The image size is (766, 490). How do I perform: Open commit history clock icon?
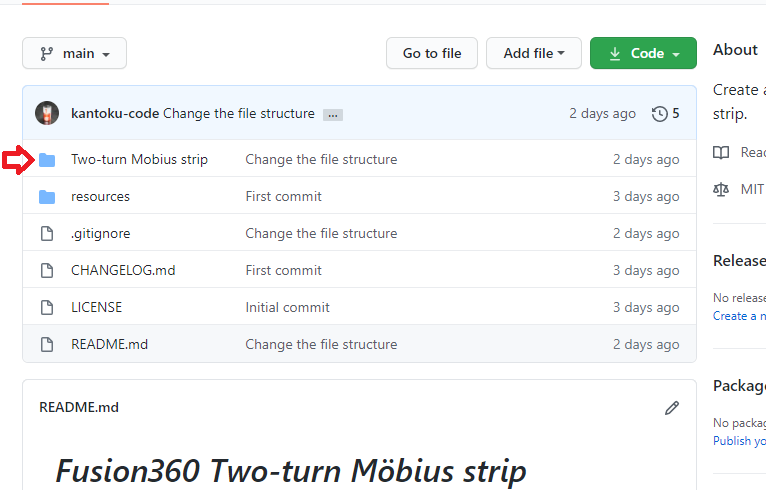tap(660, 114)
